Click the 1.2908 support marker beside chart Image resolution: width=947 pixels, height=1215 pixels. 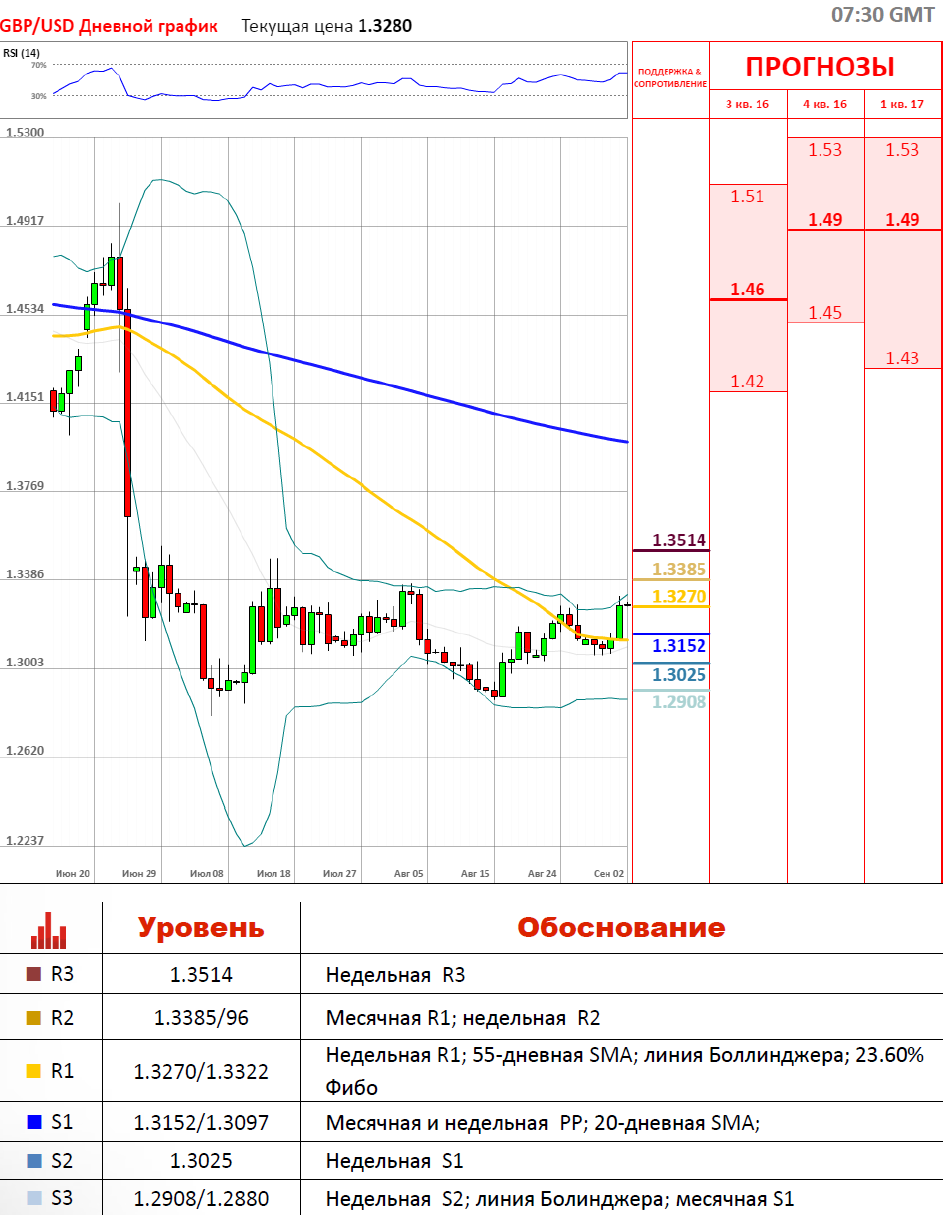click(x=679, y=703)
